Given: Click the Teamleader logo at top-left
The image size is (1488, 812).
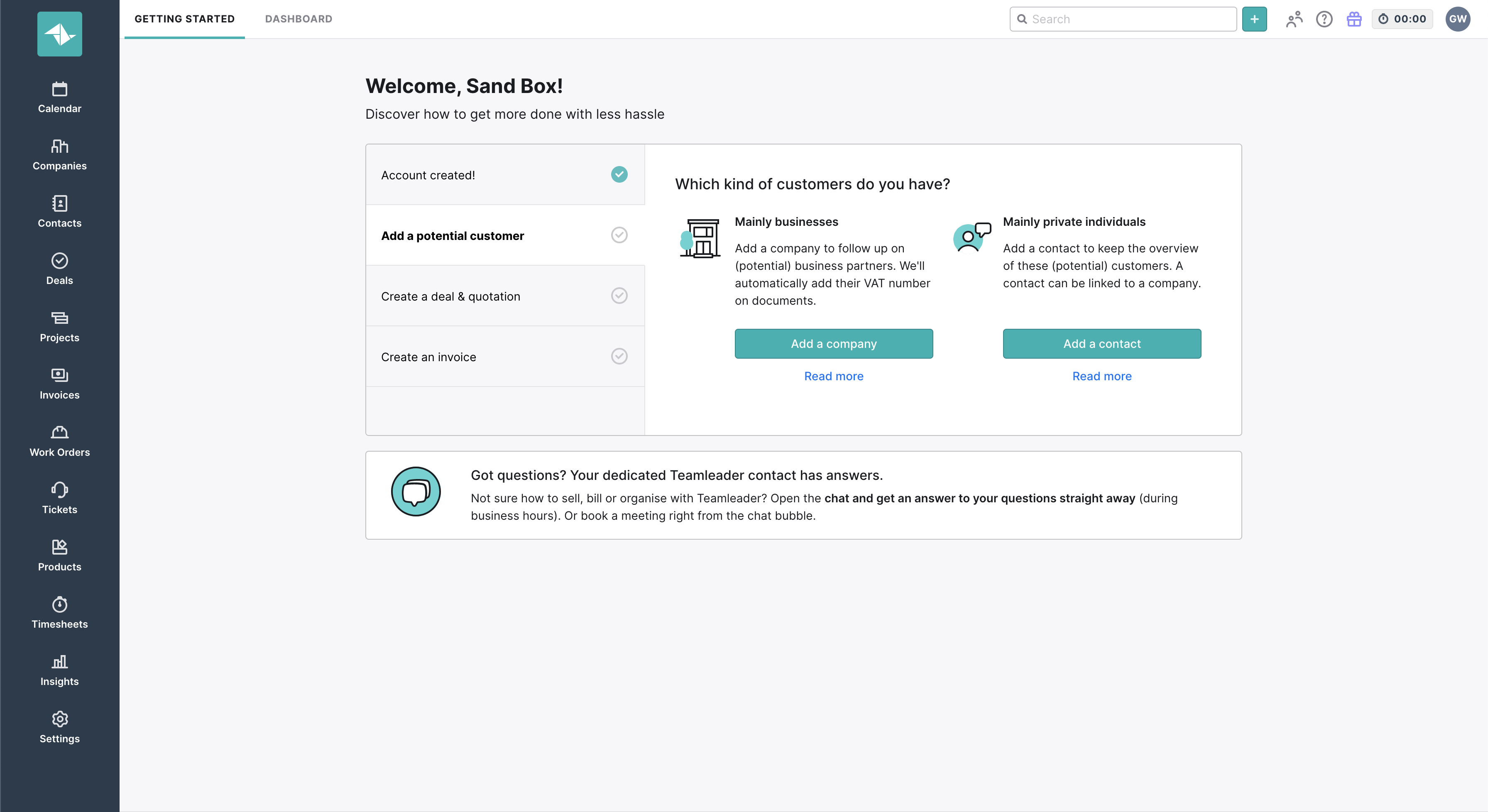Looking at the screenshot, I should [x=59, y=34].
